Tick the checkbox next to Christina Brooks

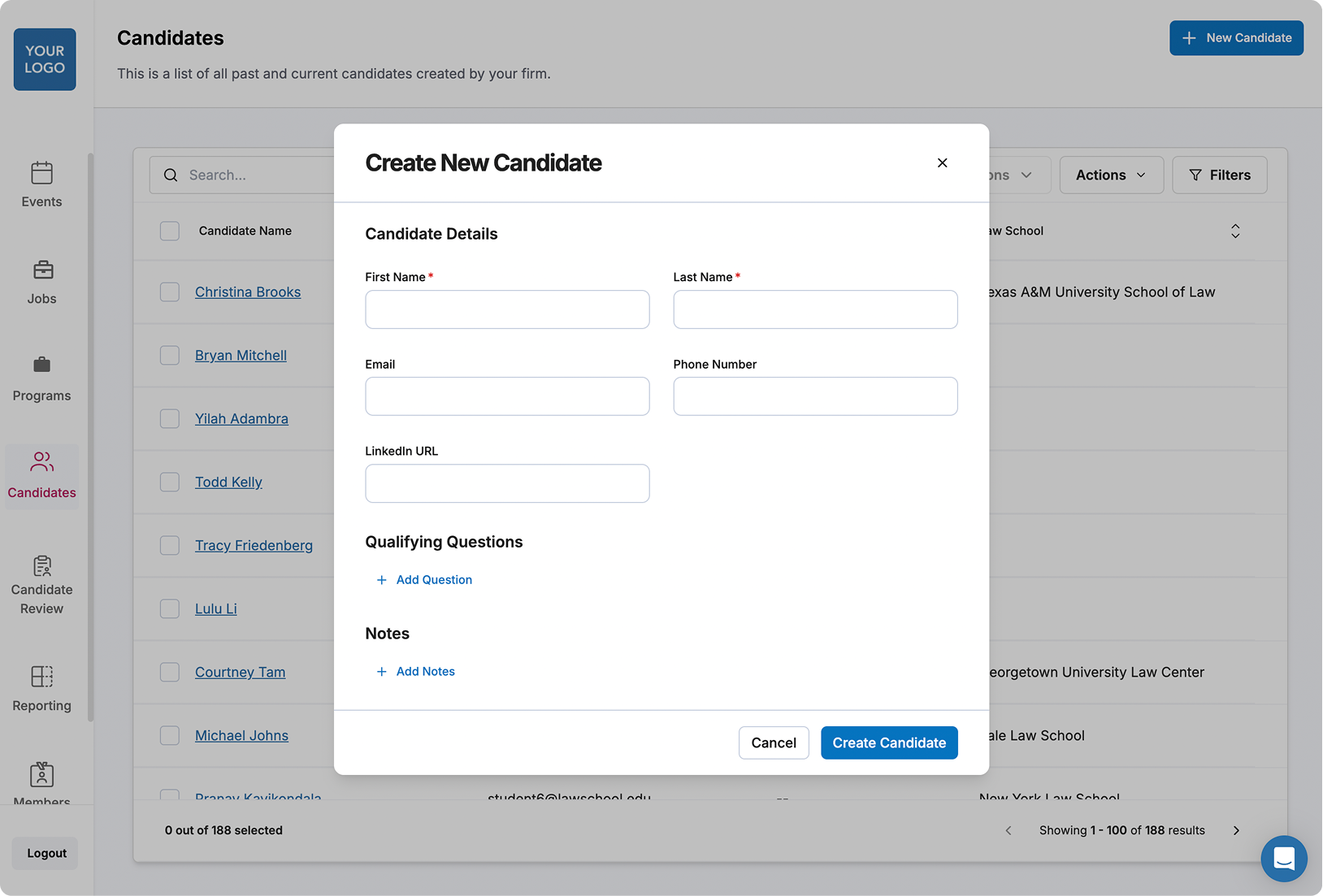pyautogui.click(x=170, y=292)
